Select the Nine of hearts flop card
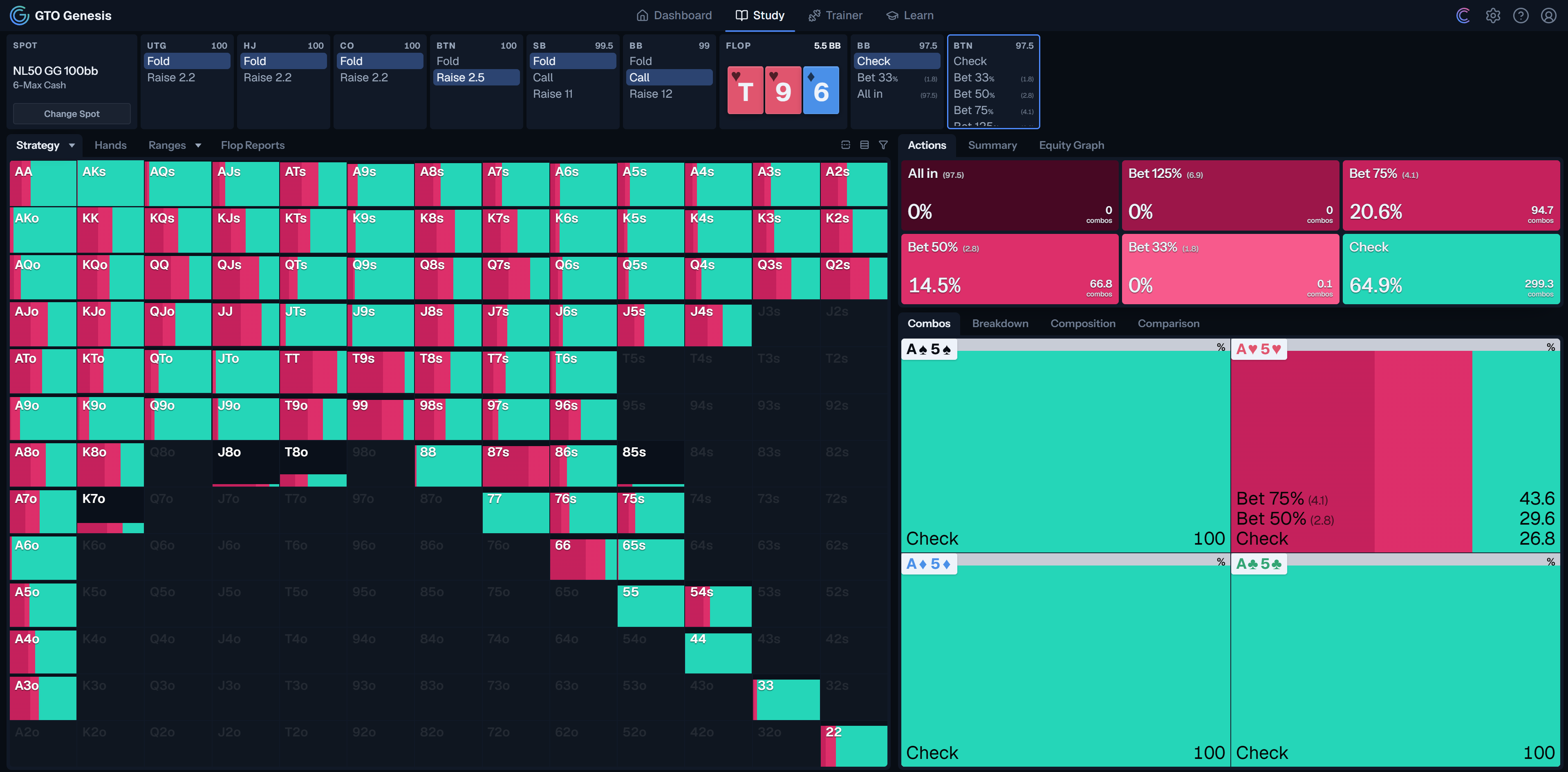Viewport: 1568px width, 772px height. [x=783, y=90]
